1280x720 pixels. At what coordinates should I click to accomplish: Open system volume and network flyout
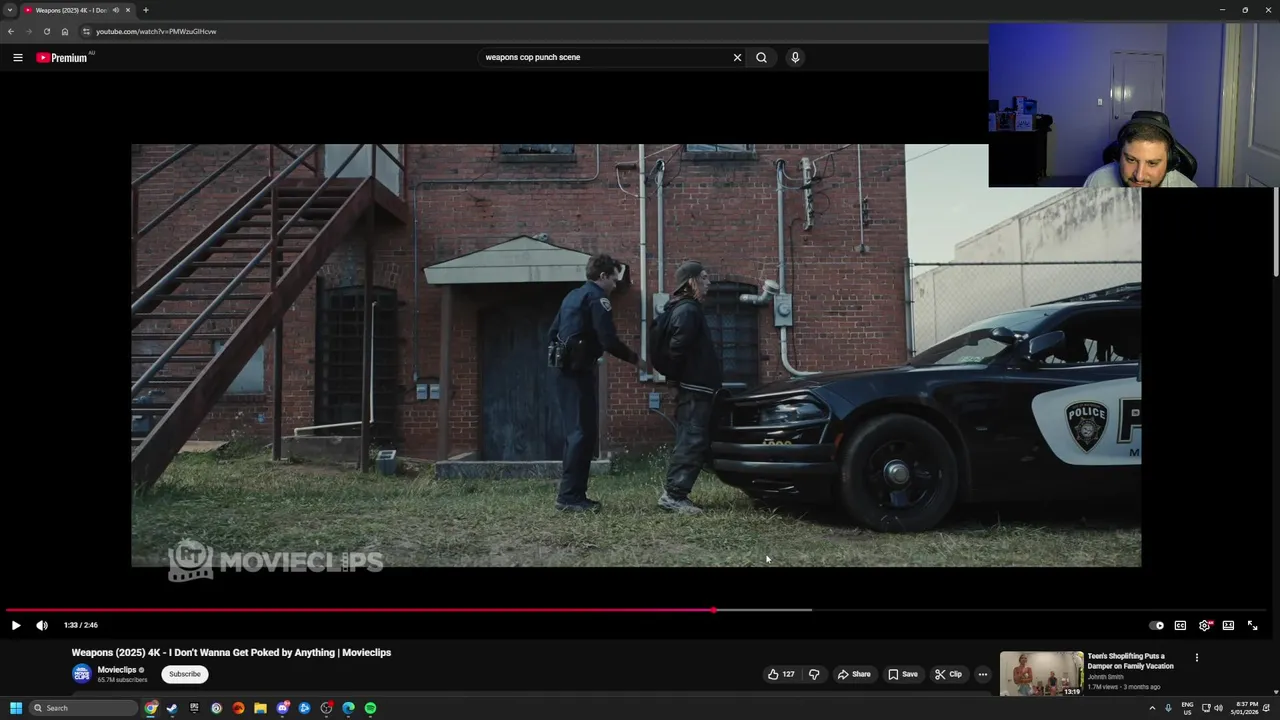coord(1212,708)
